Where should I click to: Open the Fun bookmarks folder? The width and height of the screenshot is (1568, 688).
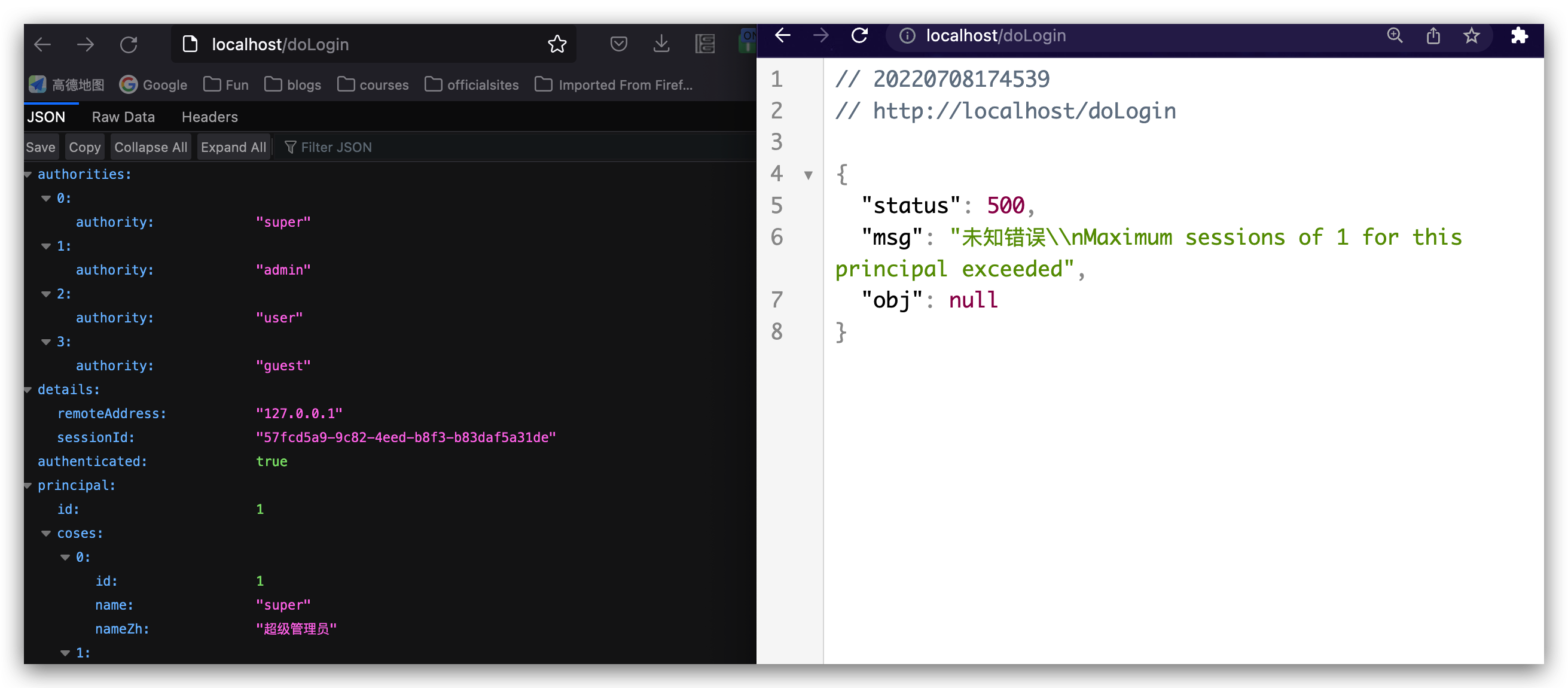(x=226, y=84)
